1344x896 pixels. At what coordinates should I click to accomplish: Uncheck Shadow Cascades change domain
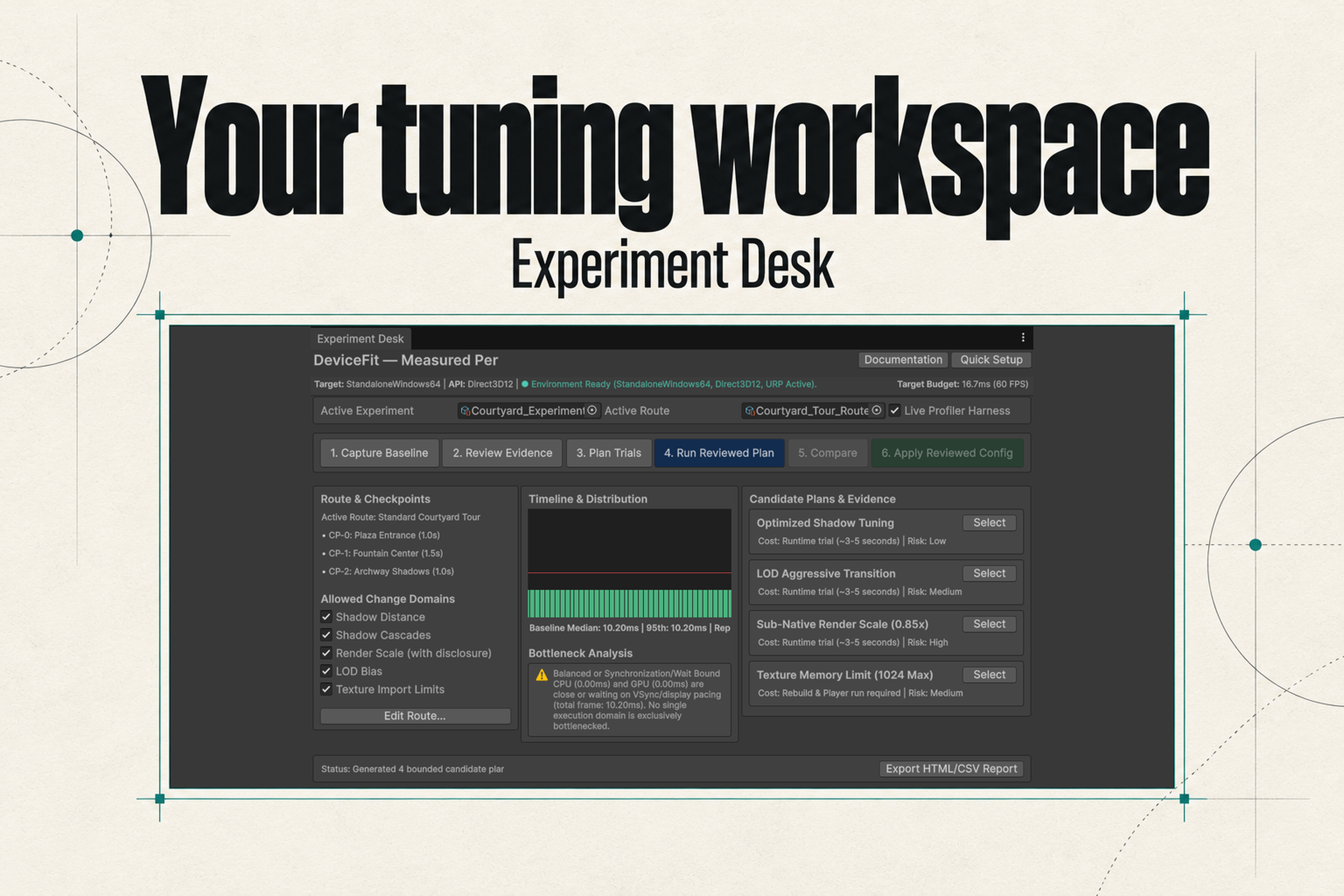pos(326,635)
